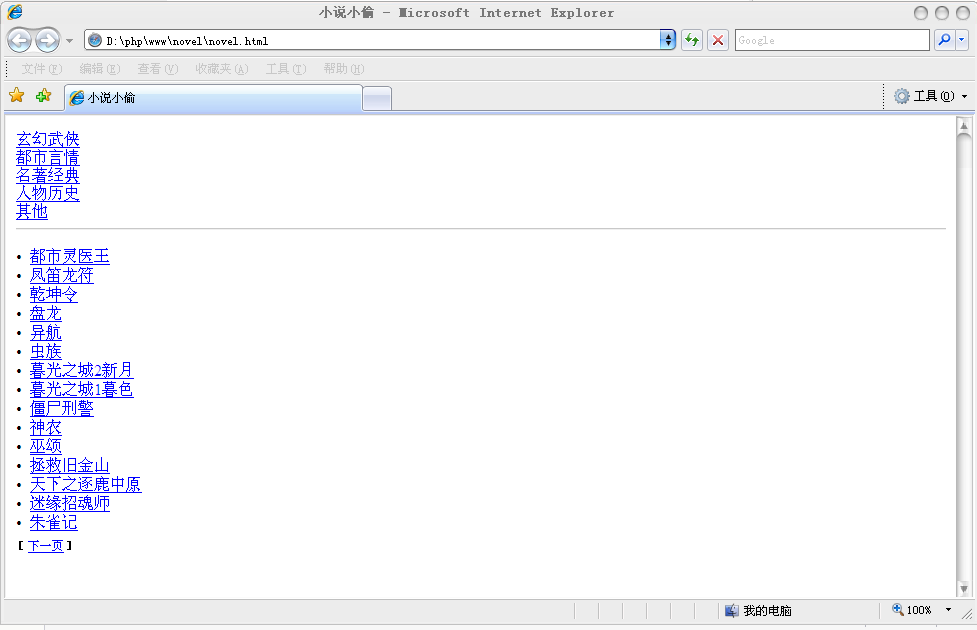Screen dimensions: 977x630
Task: Click the browser Forward arrow button
Action: (47, 41)
